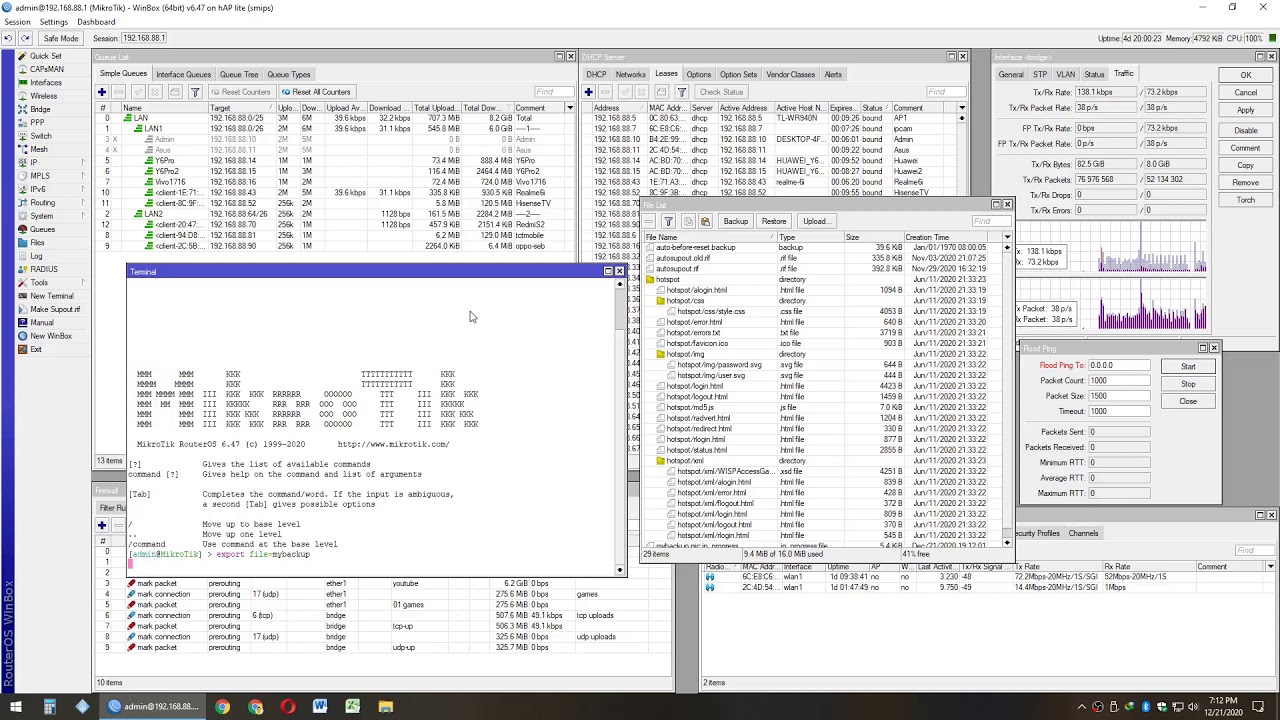Screen dimensions: 1280x720
Task: Click Make Supout.rif in sidebar
Action: coord(54,309)
